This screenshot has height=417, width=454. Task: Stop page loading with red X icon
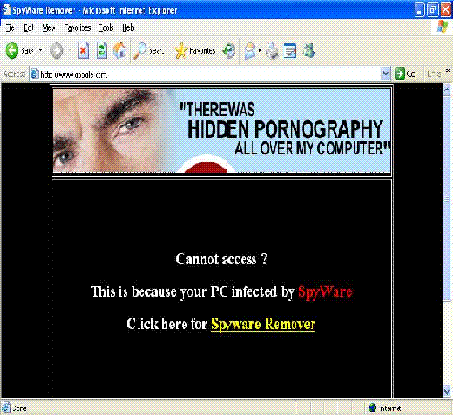coord(83,51)
